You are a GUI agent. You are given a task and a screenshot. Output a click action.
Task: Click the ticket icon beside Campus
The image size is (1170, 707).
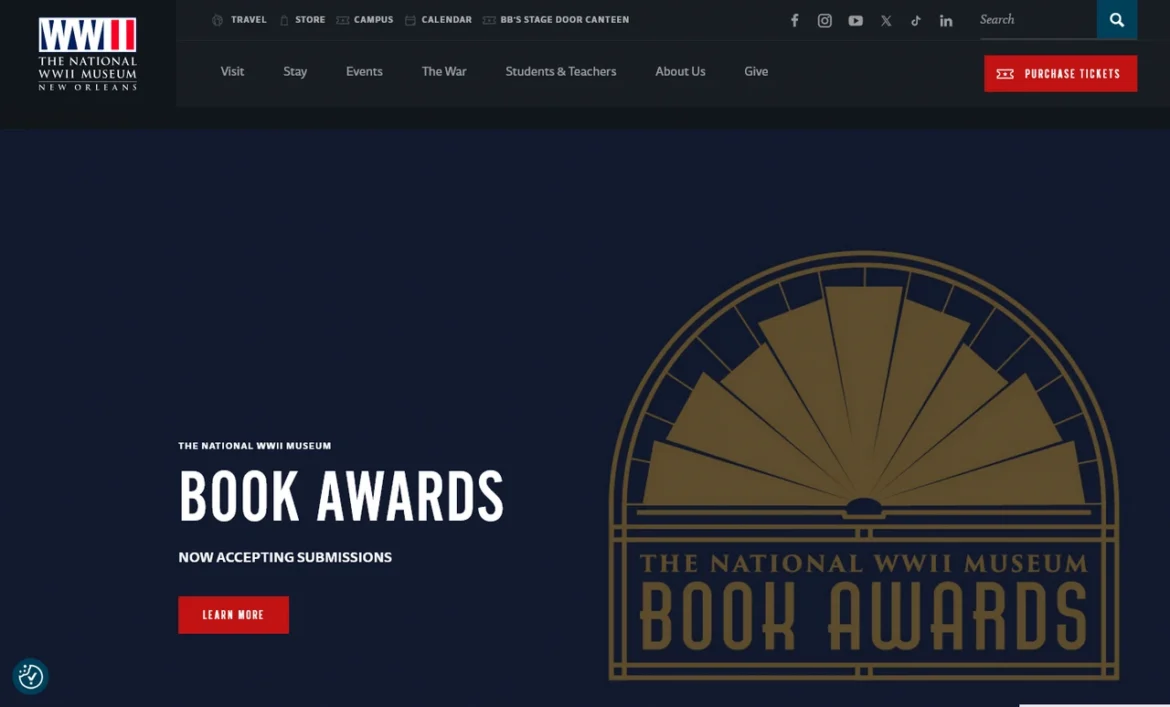342,20
